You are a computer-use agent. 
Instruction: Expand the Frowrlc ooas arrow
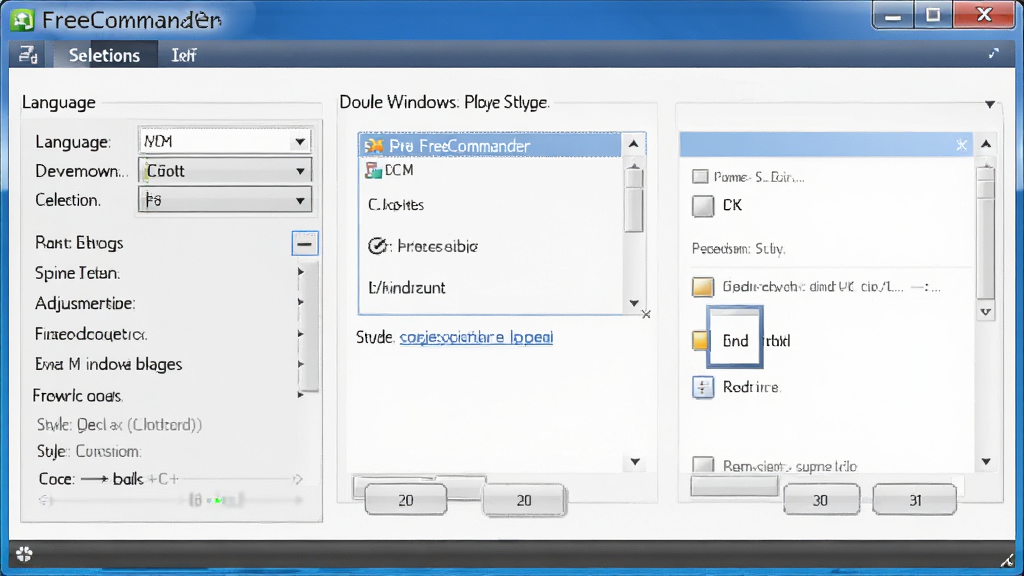tap(300, 394)
